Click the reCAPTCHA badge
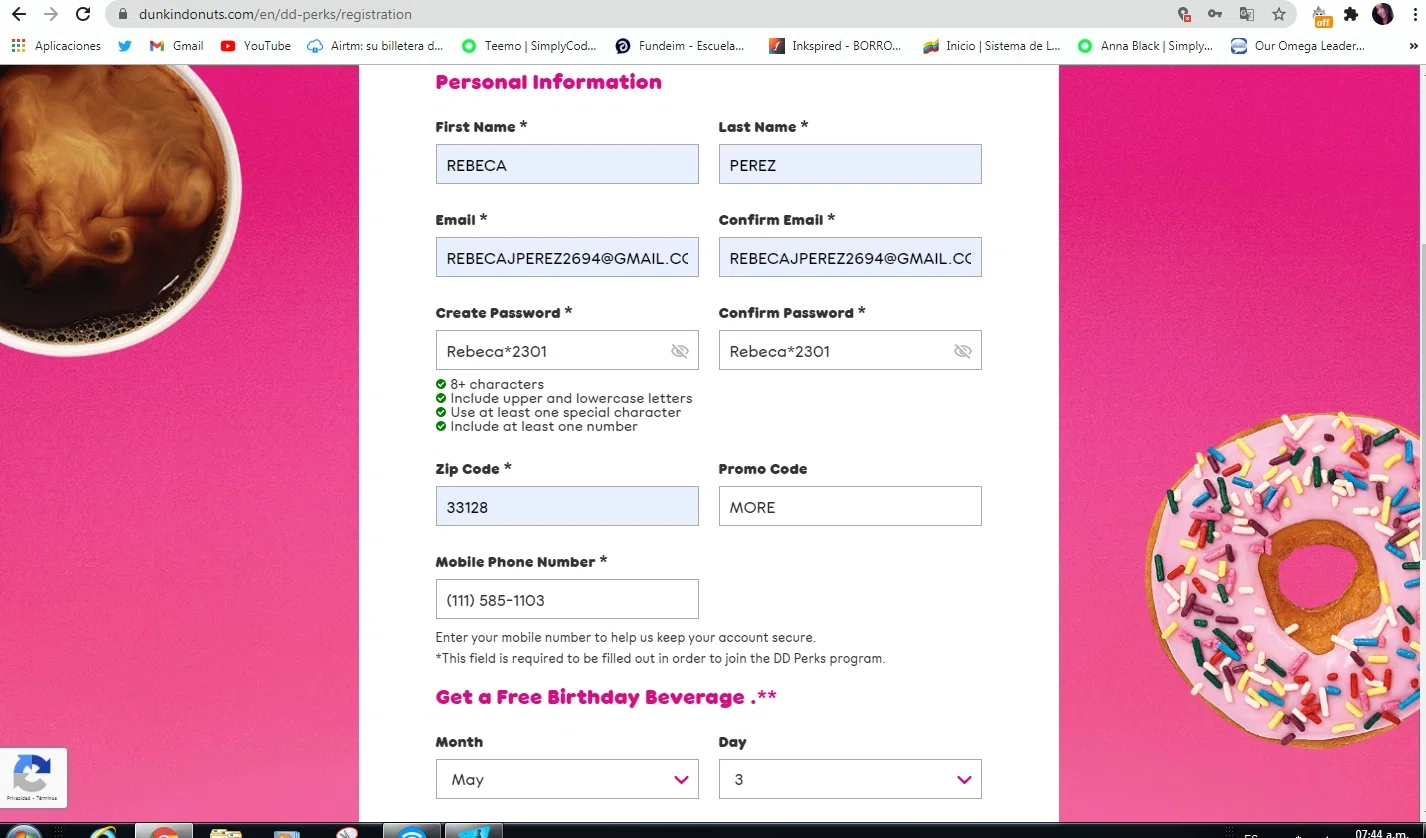 33,777
